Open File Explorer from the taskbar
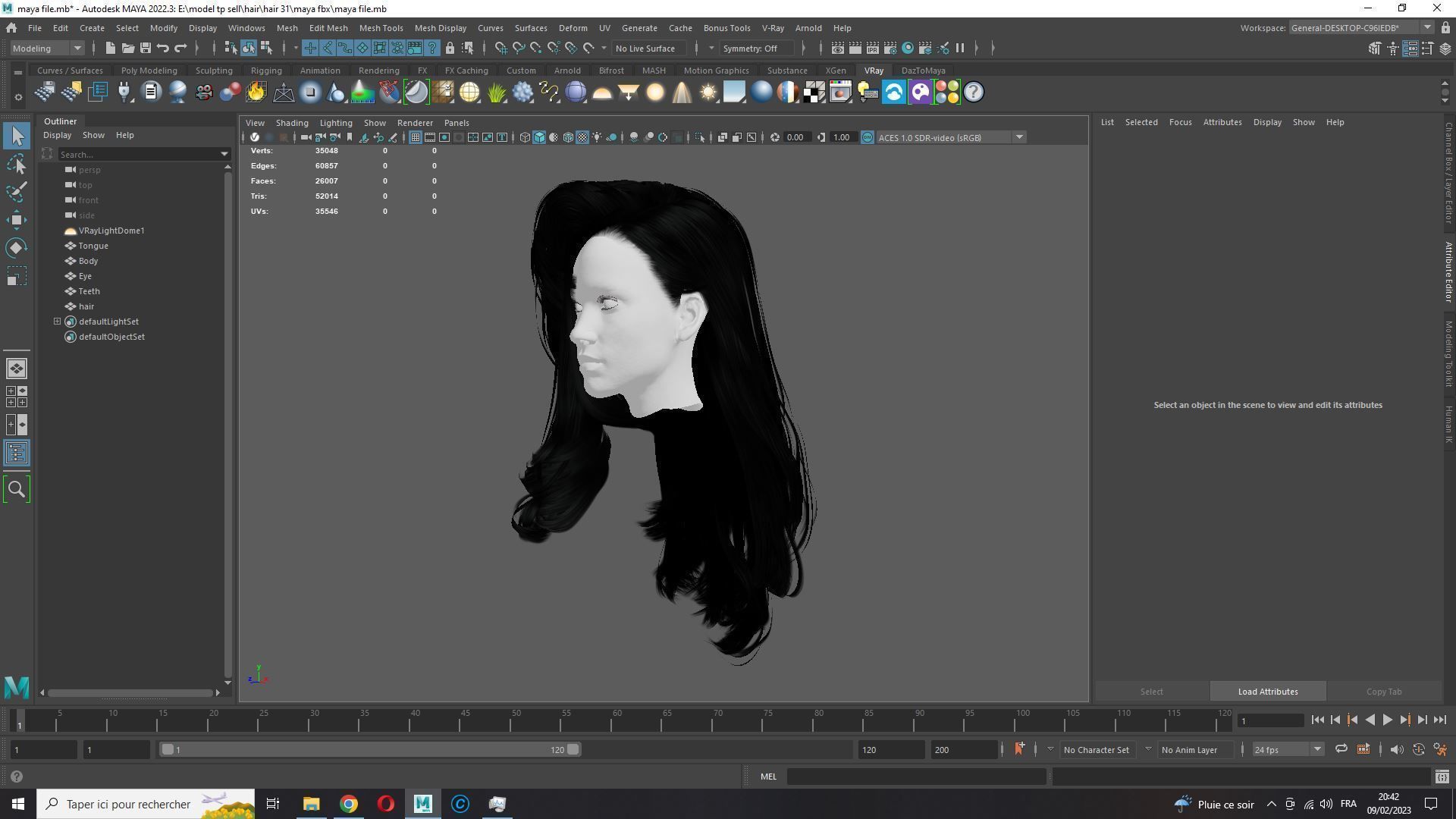 311,804
